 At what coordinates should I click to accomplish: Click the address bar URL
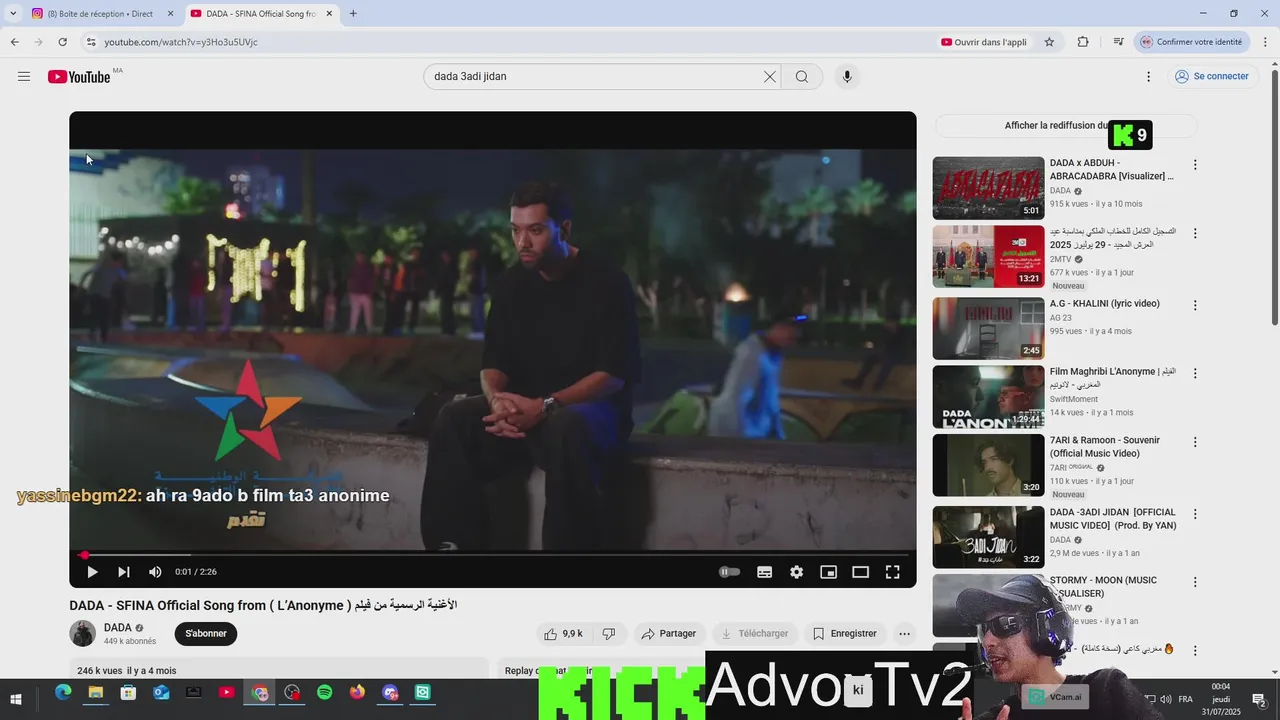click(181, 42)
